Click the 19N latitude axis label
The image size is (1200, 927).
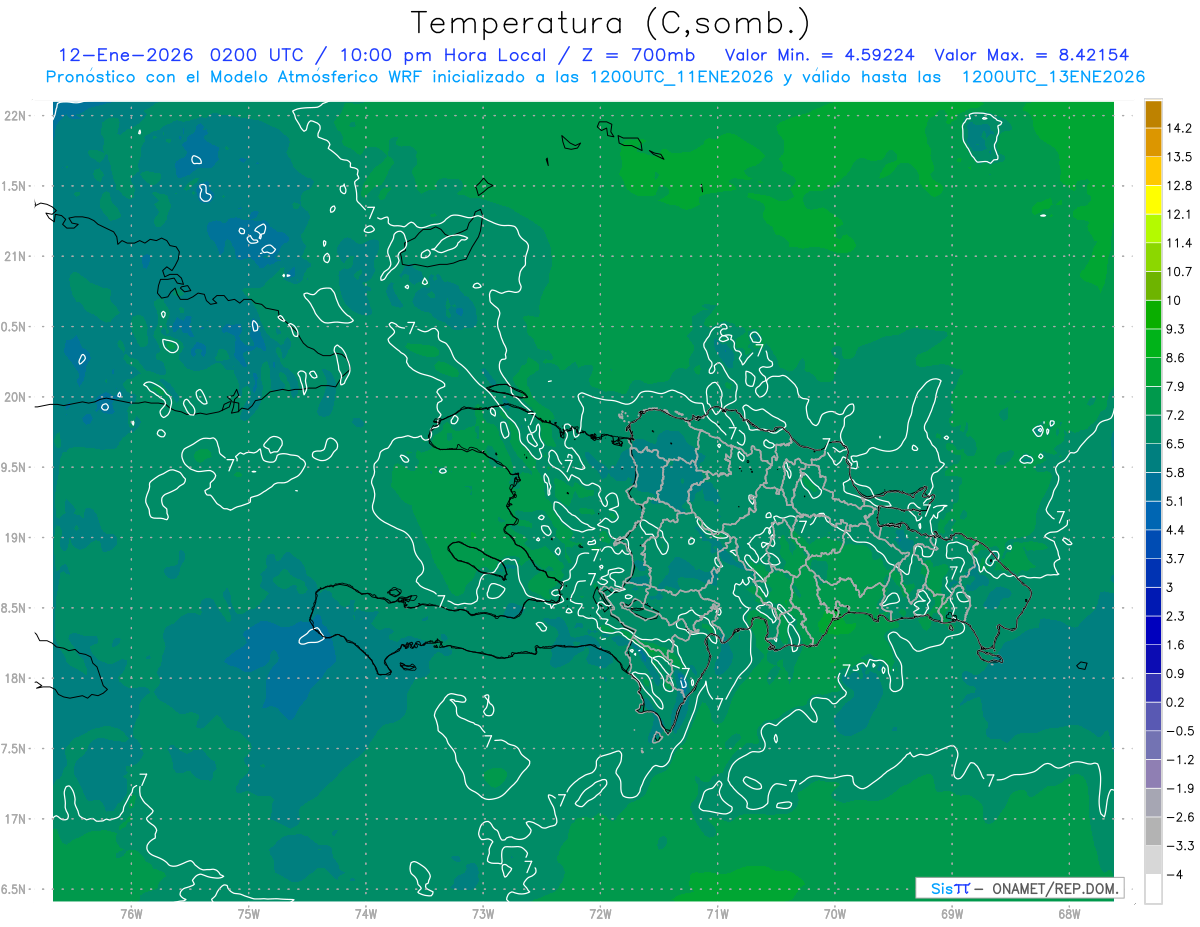point(15,537)
